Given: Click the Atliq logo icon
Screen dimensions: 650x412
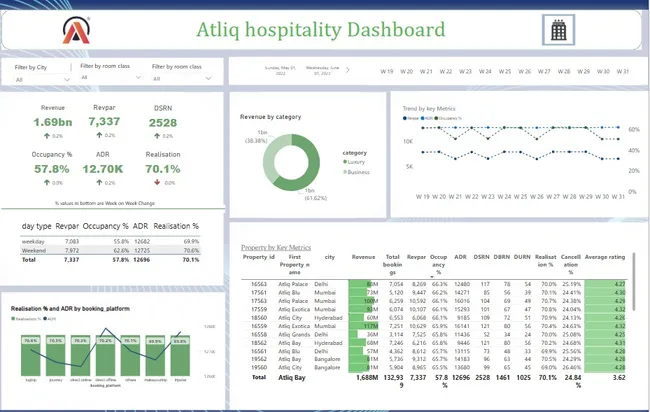Looking at the screenshot, I should 76,30.
